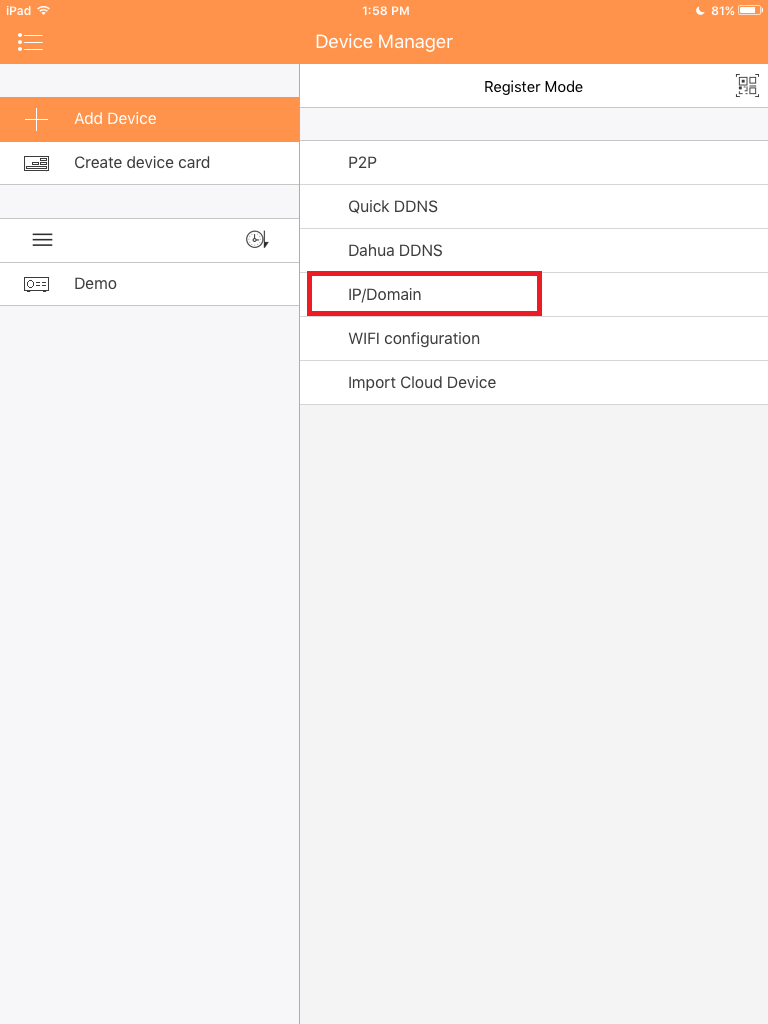Select P2P register mode
Image resolution: width=768 pixels, height=1024 pixels.
pos(362,163)
